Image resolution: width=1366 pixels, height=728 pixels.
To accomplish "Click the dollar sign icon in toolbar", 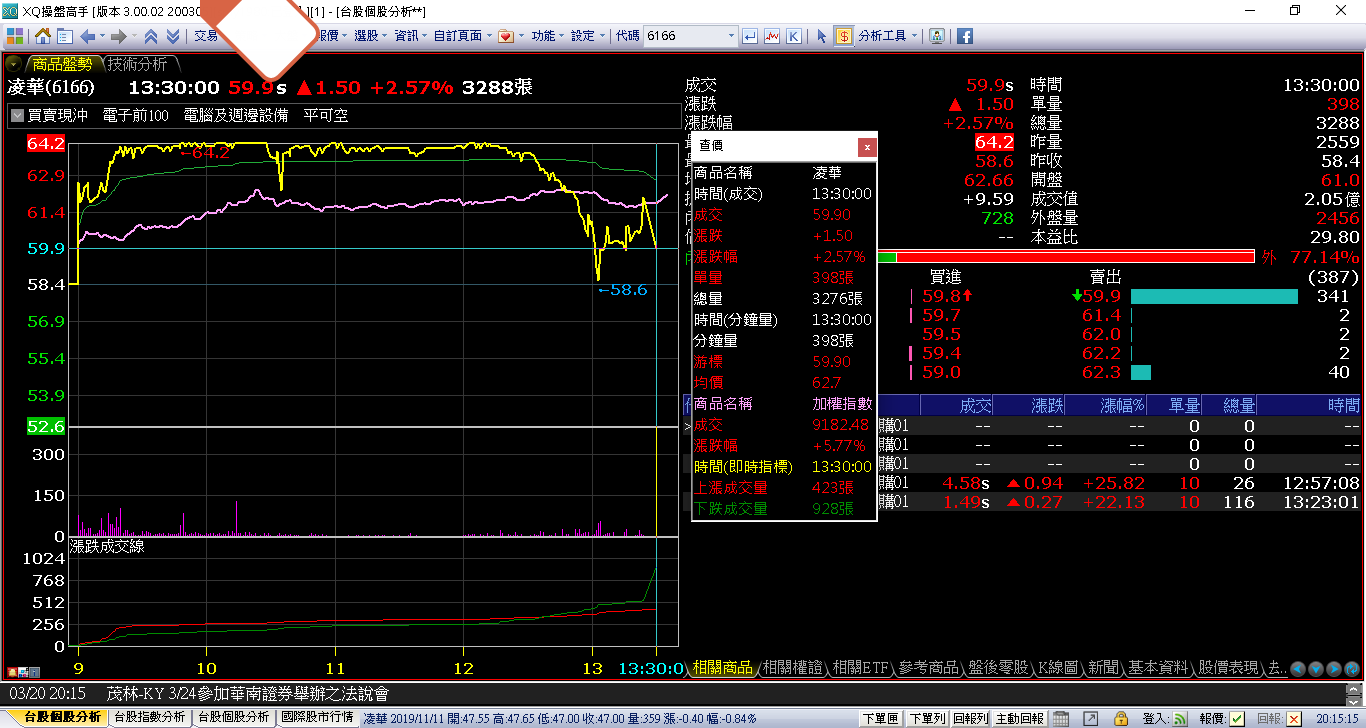I will (844, 36).
